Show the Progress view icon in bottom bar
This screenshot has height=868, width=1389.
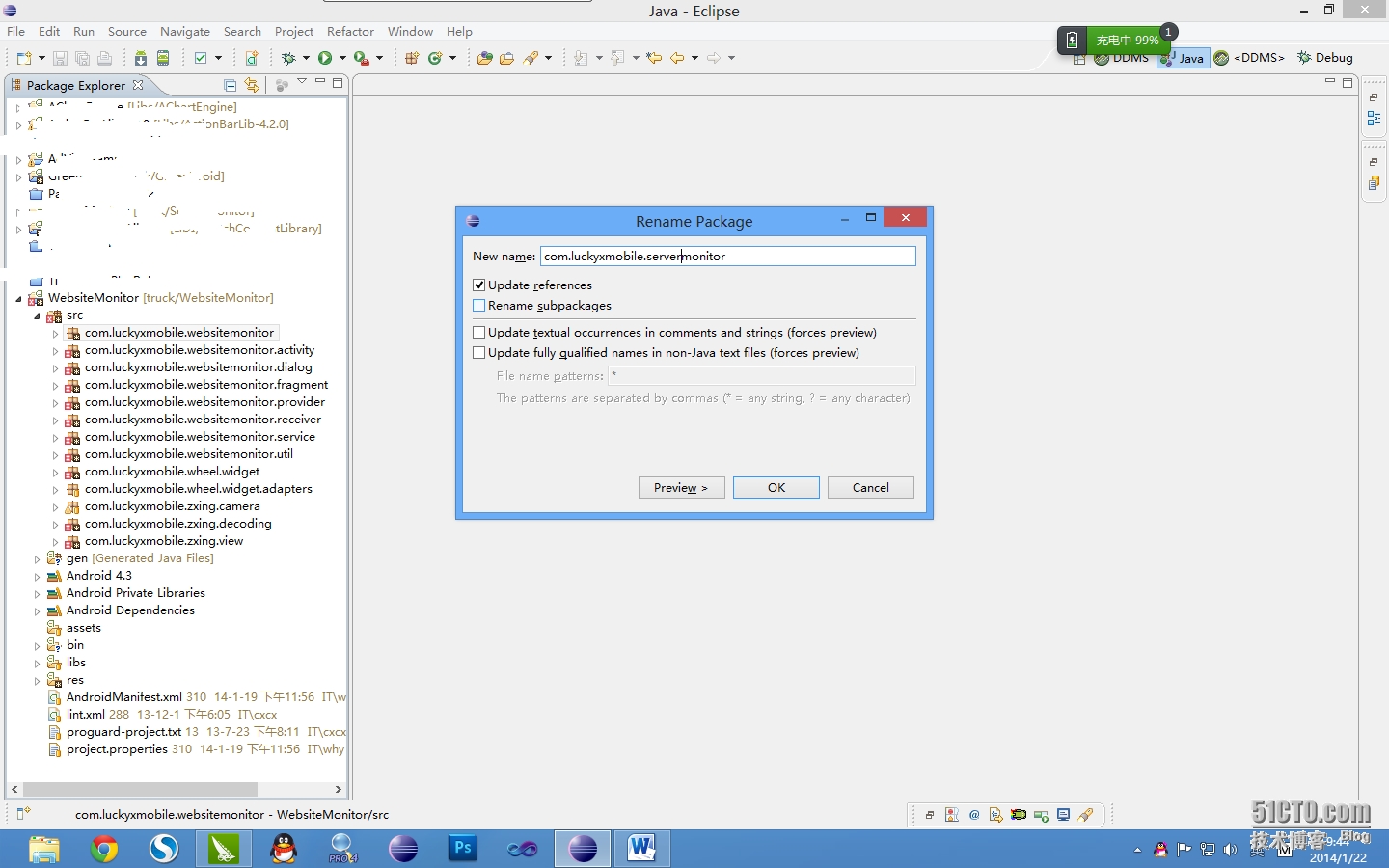coord(1042,816)
